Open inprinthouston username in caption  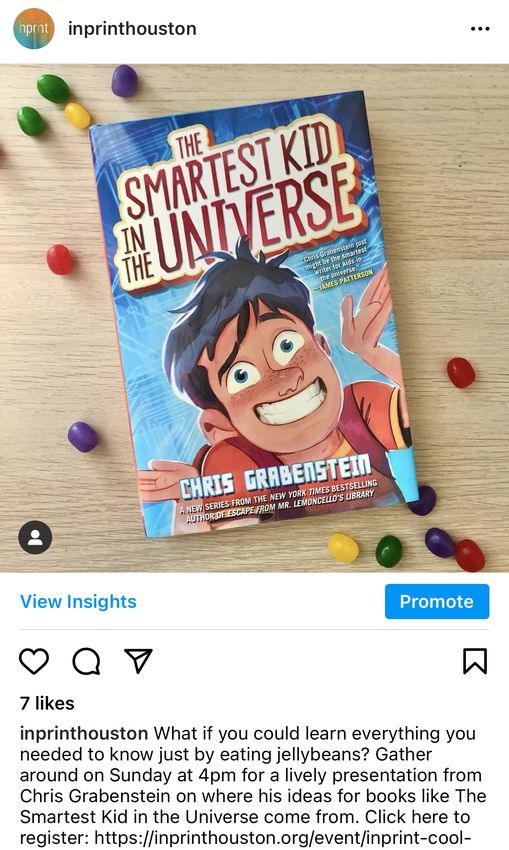click(x=83, y=733)
